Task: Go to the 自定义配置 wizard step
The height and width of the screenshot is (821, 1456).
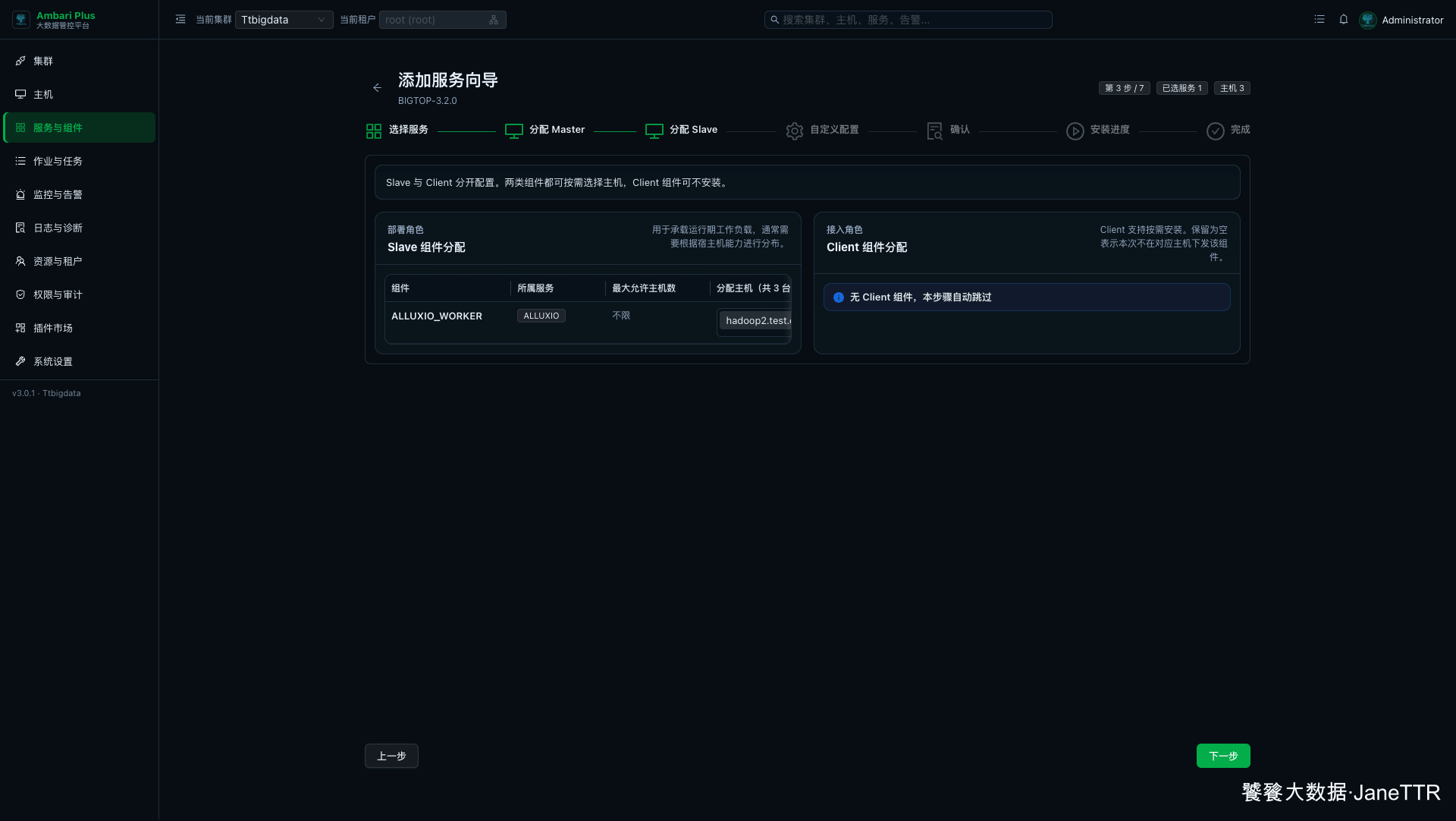Action: pos(834,130)
